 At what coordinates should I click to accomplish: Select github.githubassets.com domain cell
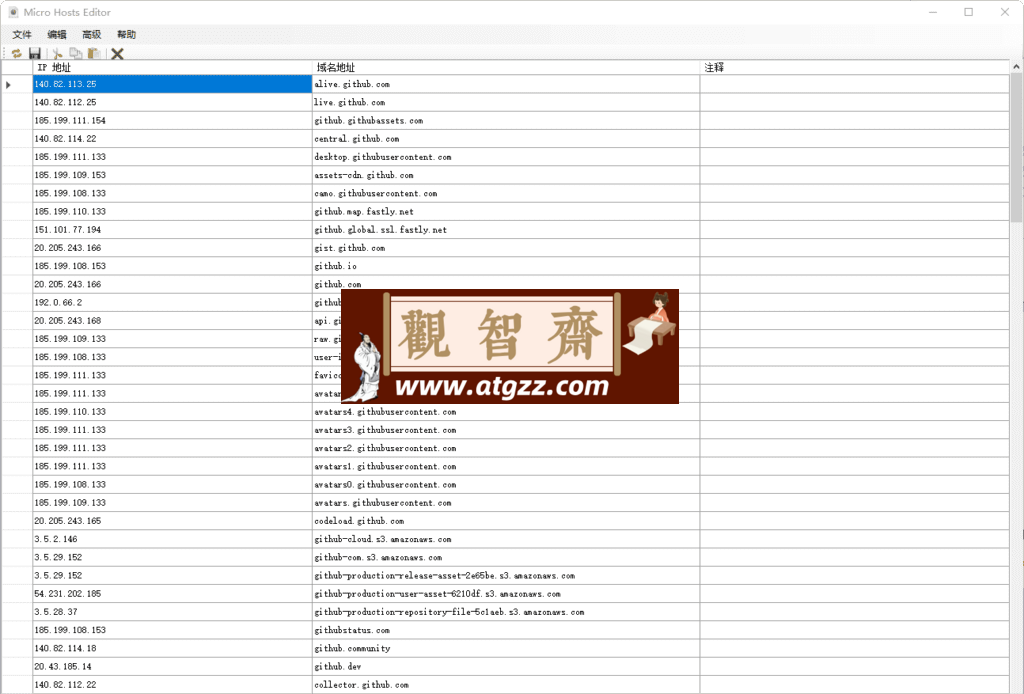click(x=506, y=121)
